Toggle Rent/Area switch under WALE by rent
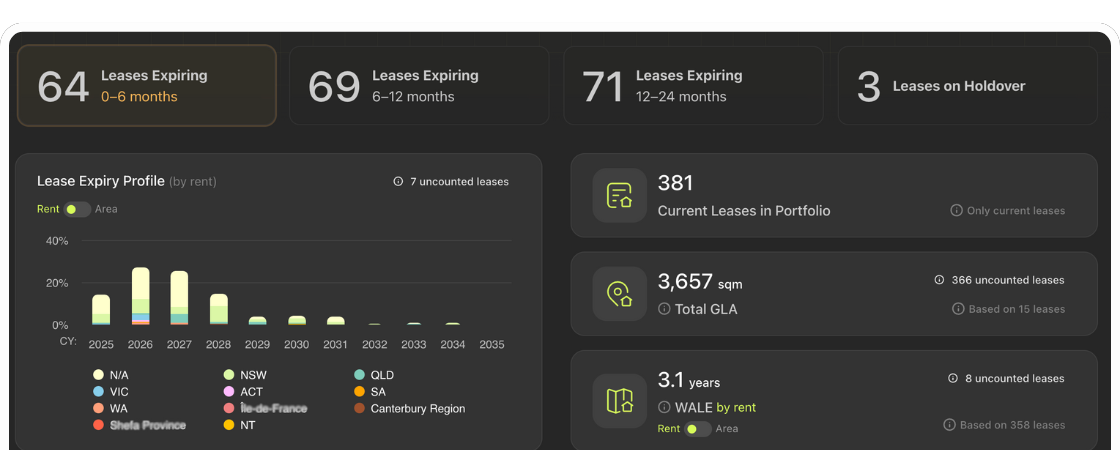The height and width of the screenshot is (450, 1120). [697, 429]
